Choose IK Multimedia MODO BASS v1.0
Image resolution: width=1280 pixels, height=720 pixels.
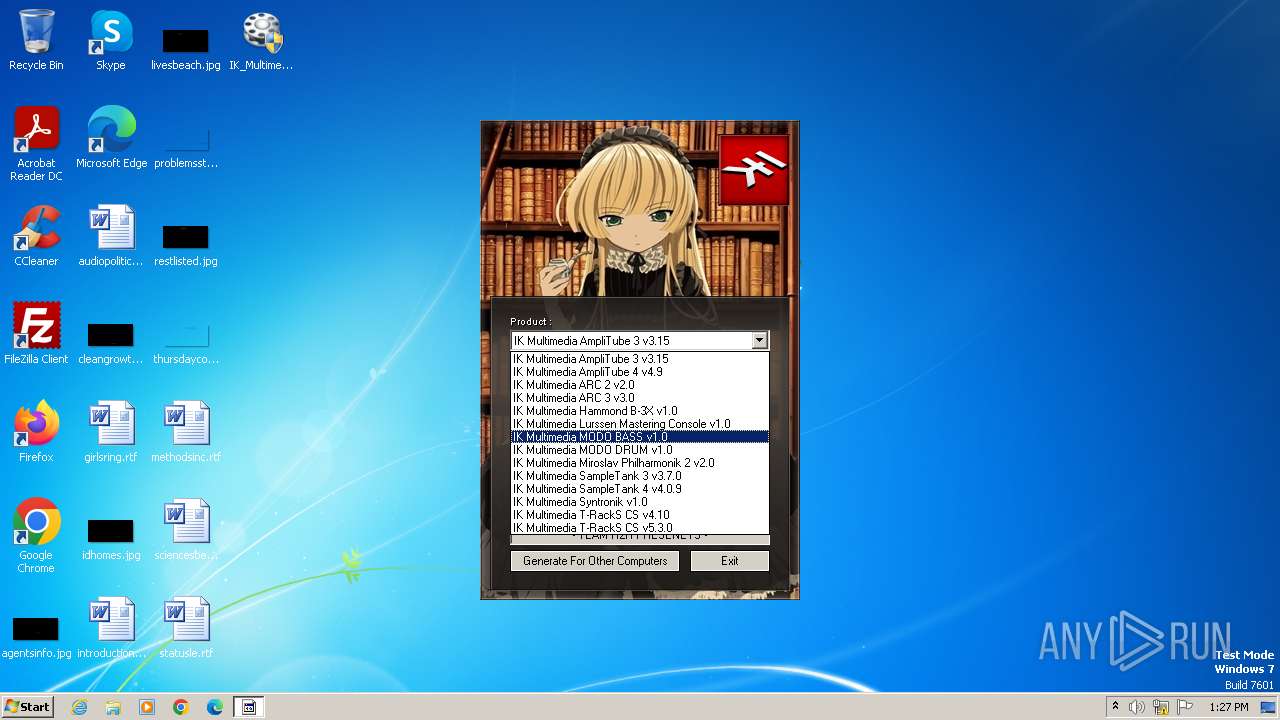point(640,437)
